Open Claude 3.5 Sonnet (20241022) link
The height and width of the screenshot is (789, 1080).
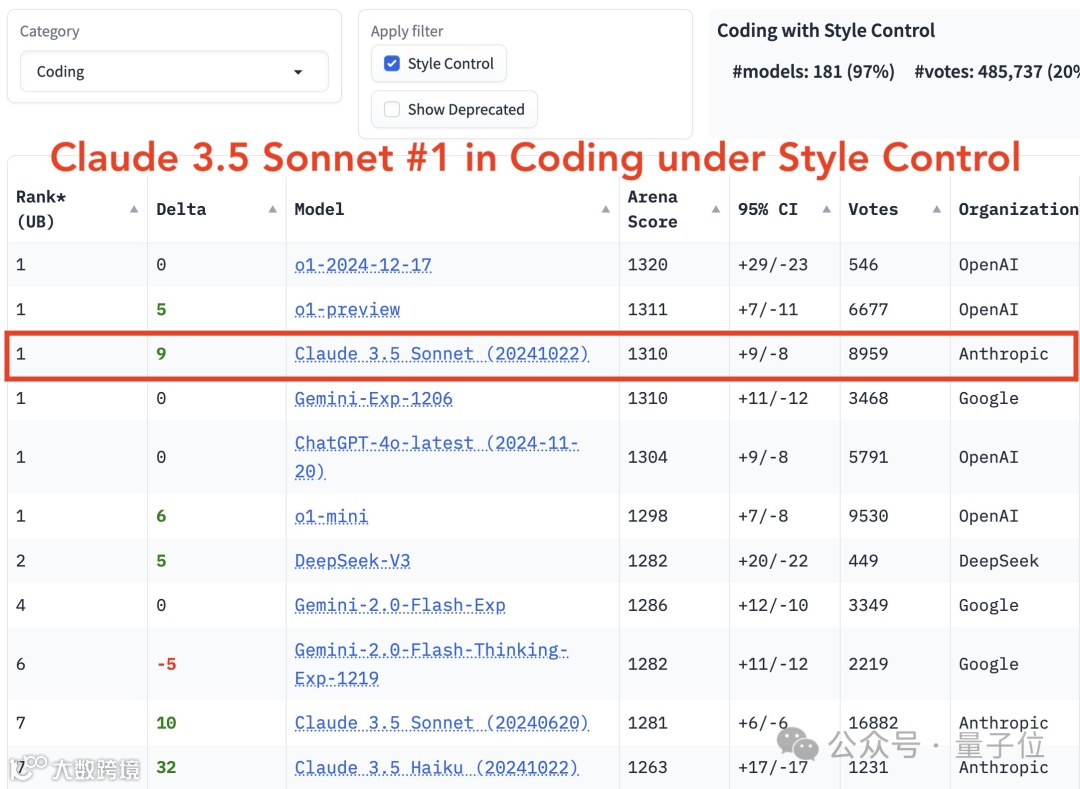[442, 354]
